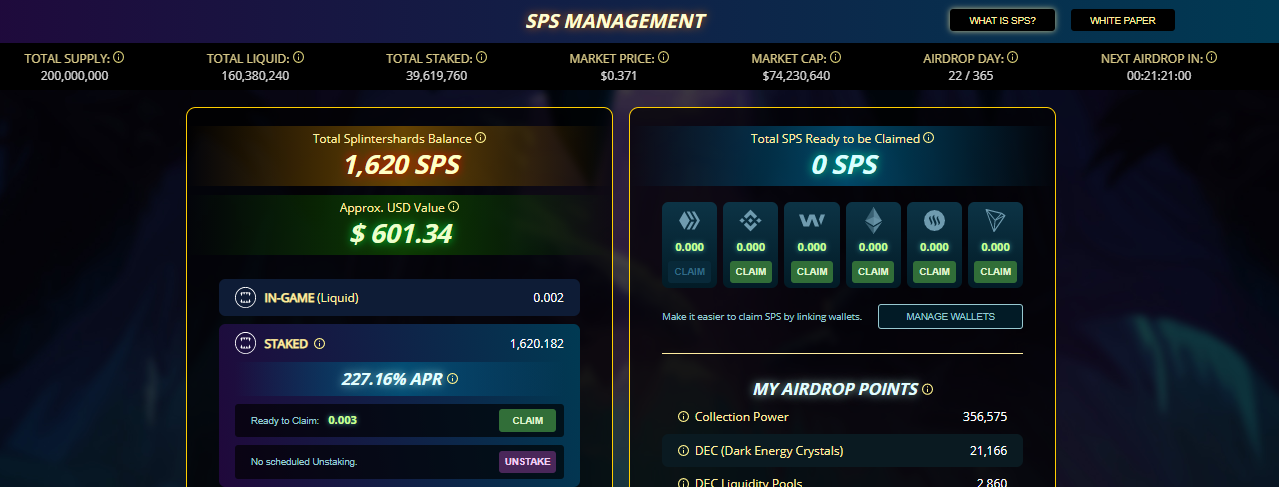This screenshot has height=487, width=1279.
Task: Click the market price value $0.371
Action: 618,75
